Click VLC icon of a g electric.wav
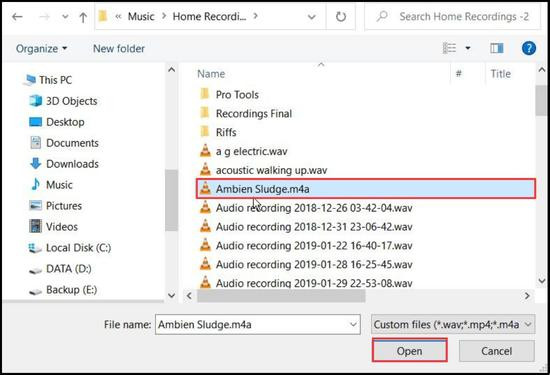 tap(205, 151)
